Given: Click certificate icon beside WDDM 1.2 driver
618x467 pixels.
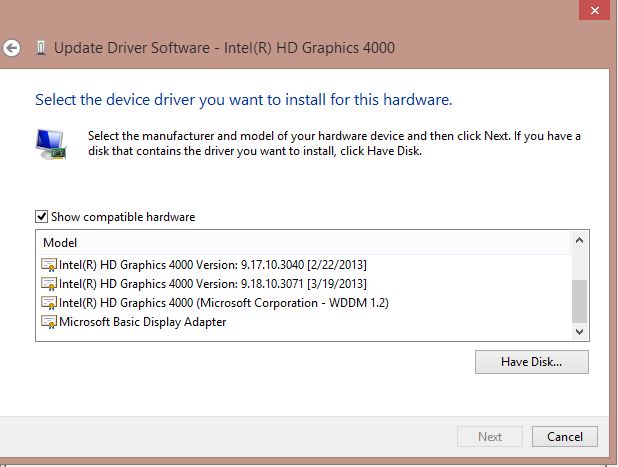Looking at the screenshot, I should click(49, 303).
